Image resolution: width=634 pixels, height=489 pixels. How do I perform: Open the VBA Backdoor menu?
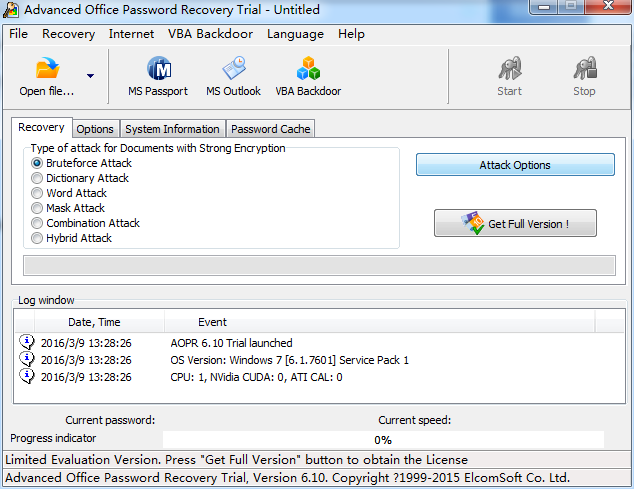pos(211,34)
